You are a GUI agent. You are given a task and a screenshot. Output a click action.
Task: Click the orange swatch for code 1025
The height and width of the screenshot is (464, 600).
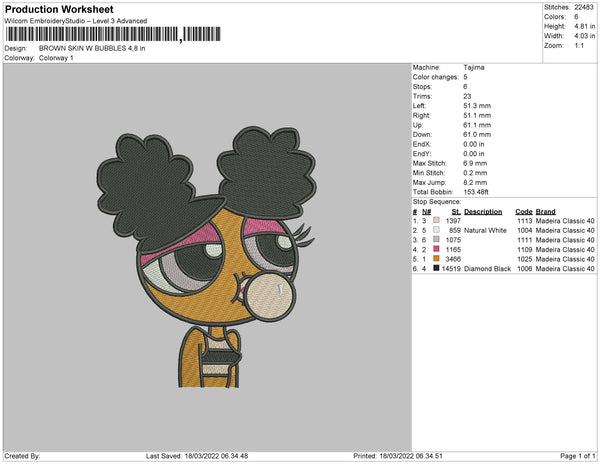[436, 259]
